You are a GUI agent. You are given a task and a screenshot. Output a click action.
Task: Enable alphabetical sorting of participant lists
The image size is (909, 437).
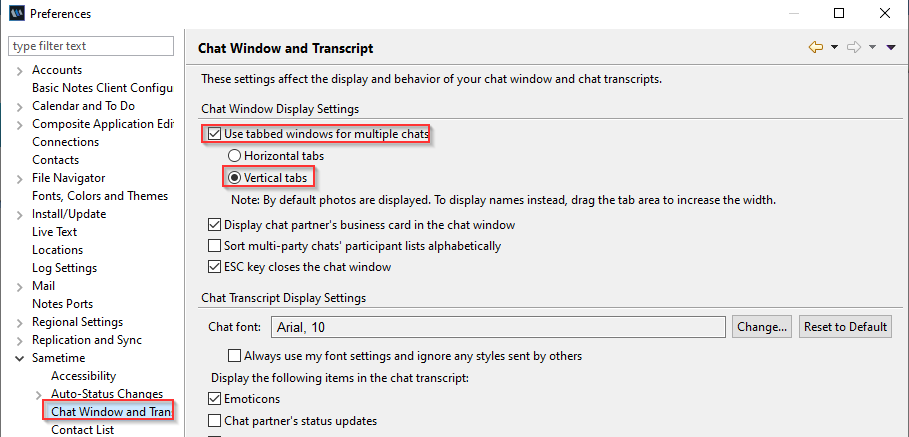[214, 246]
